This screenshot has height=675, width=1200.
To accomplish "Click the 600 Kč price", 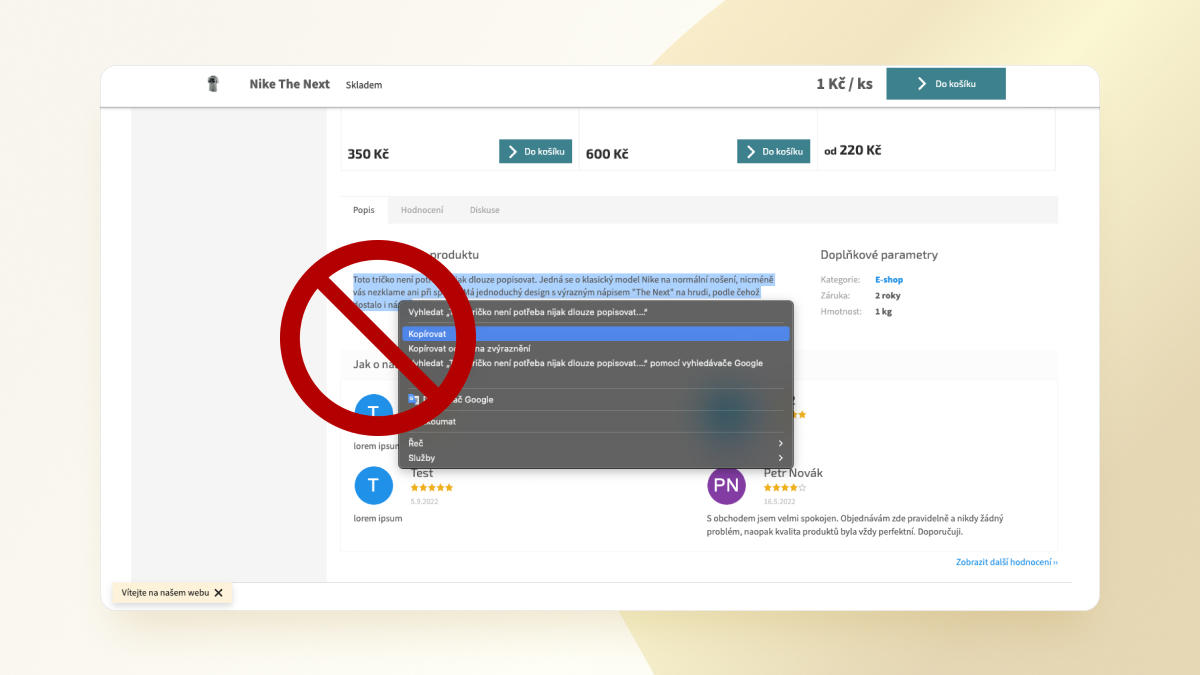I will coord(607,154).
